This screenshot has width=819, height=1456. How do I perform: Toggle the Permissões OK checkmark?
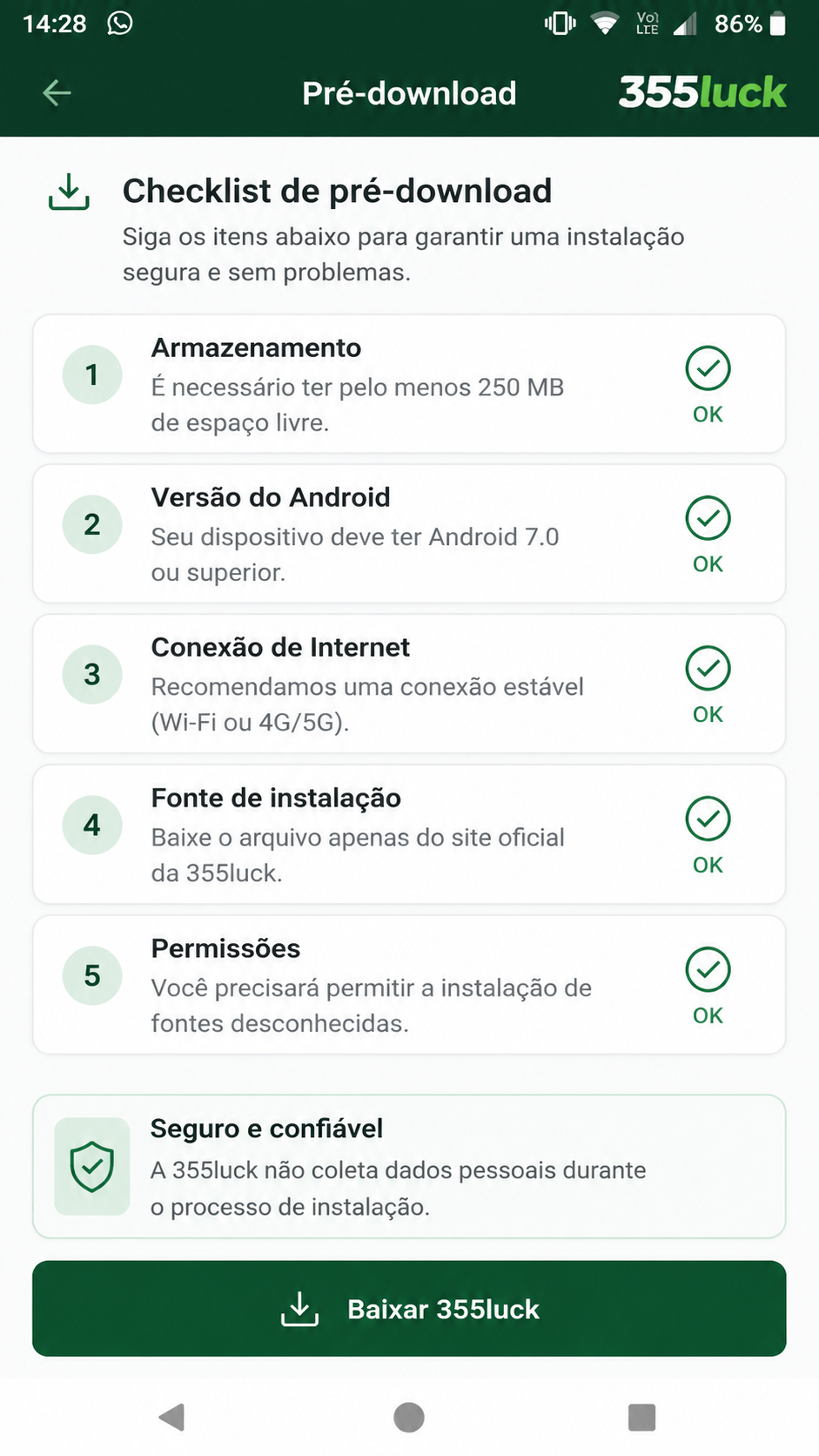point(708,969)
